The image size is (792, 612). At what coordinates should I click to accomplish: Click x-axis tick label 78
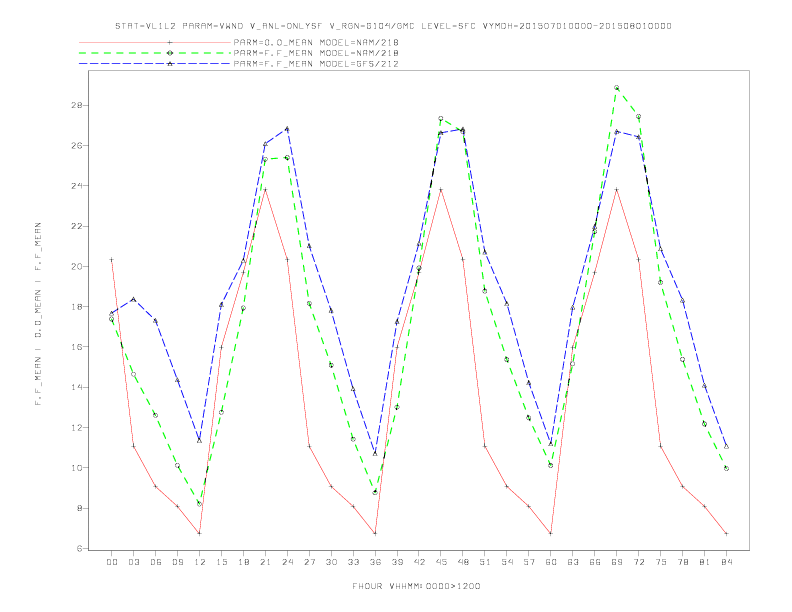[x=683, y=562]
